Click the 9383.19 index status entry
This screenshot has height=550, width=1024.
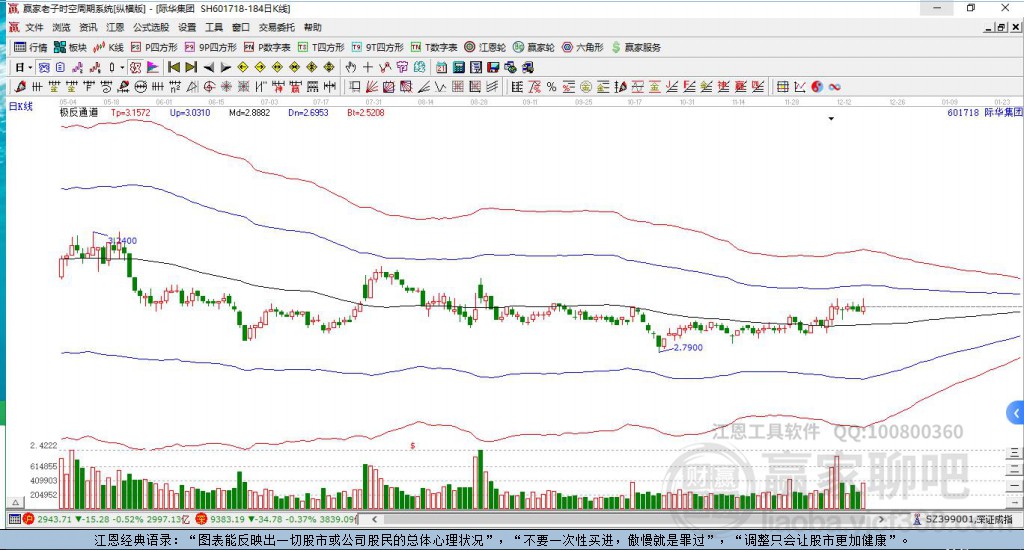(x=276, y=519)
